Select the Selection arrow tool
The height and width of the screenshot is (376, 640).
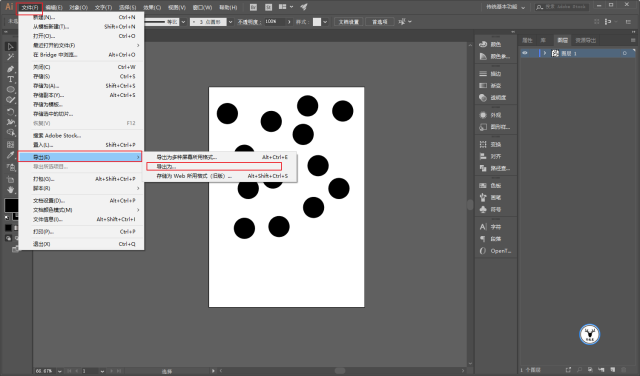click(x=10, y=47)
